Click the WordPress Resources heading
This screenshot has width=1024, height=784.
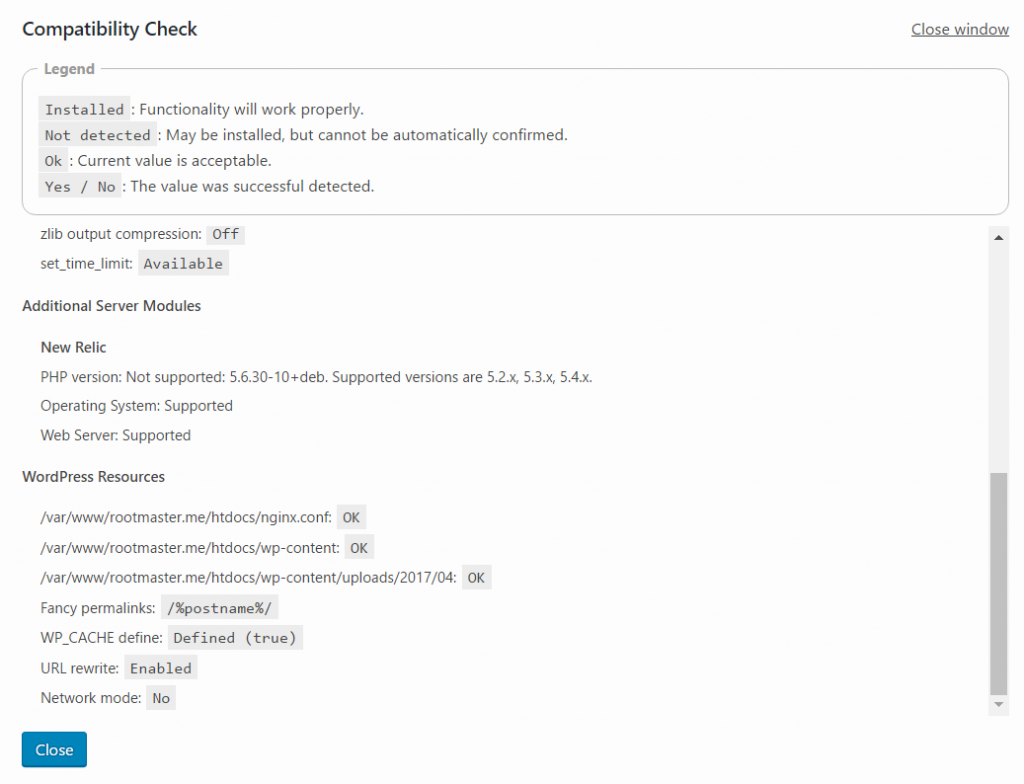point(93,477)
